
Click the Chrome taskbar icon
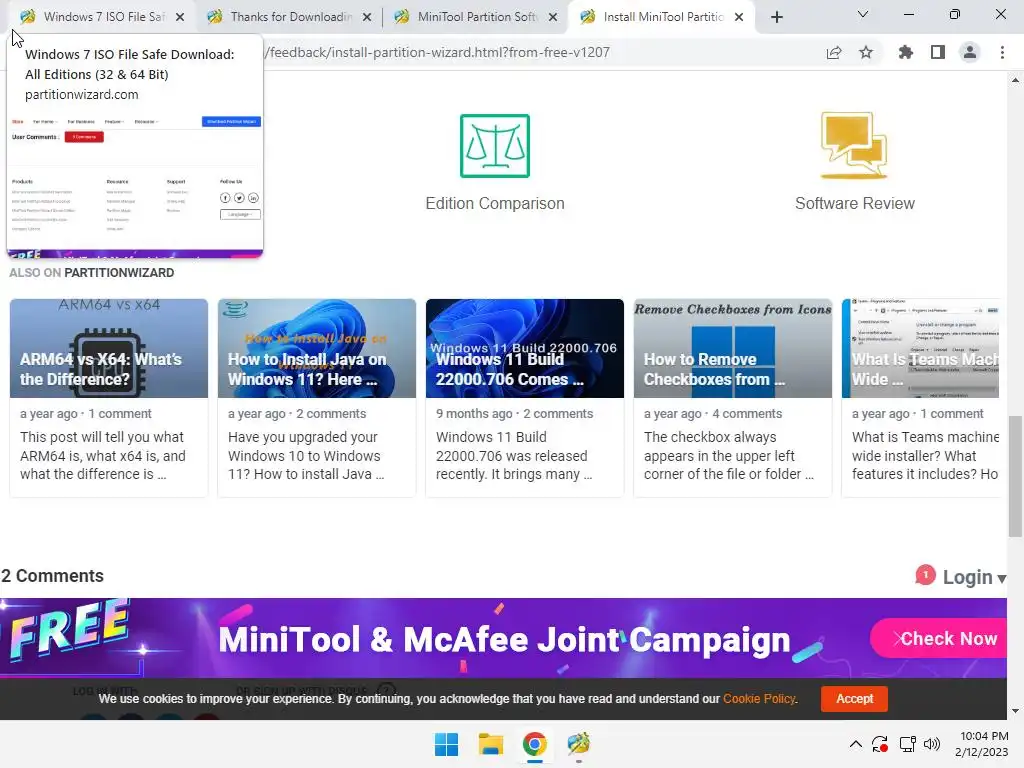534,744
